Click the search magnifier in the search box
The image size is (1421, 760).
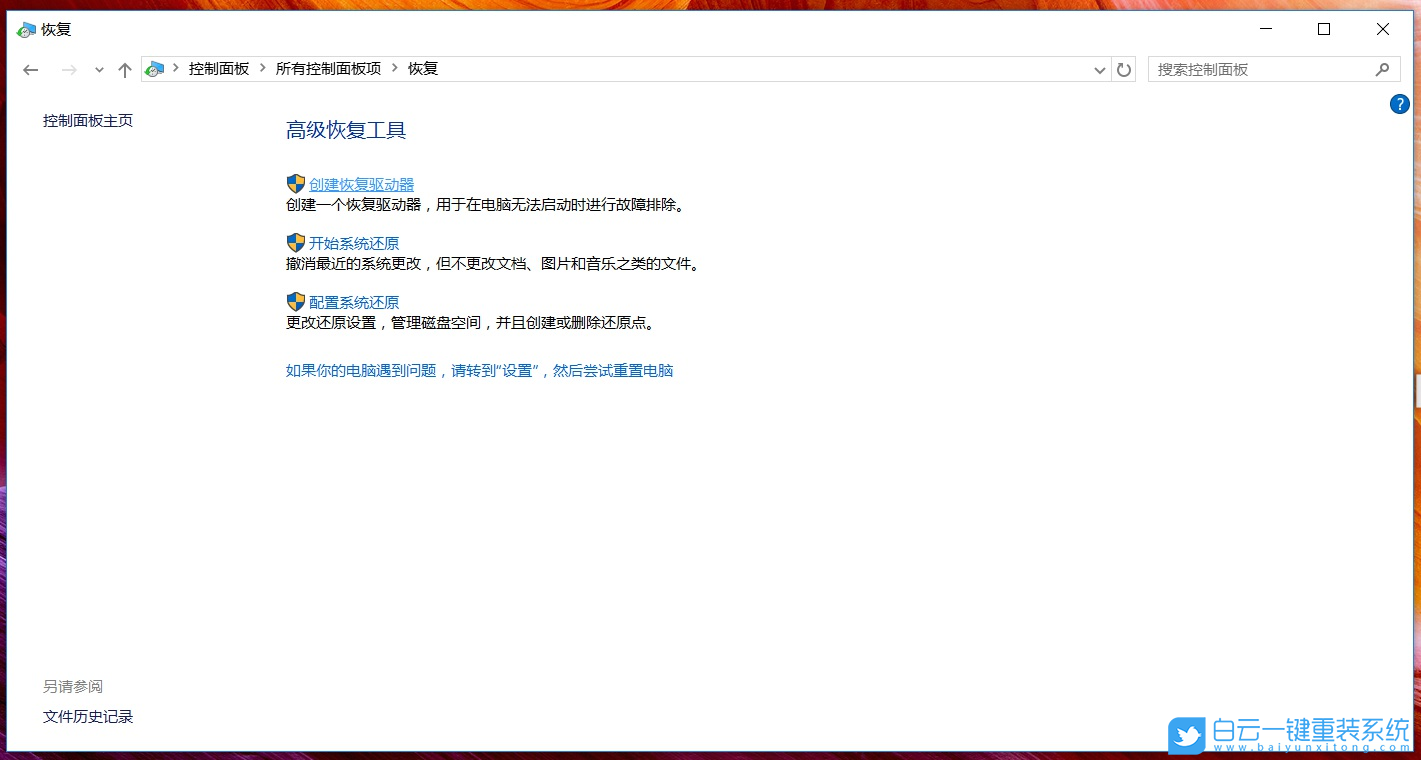1383,69
